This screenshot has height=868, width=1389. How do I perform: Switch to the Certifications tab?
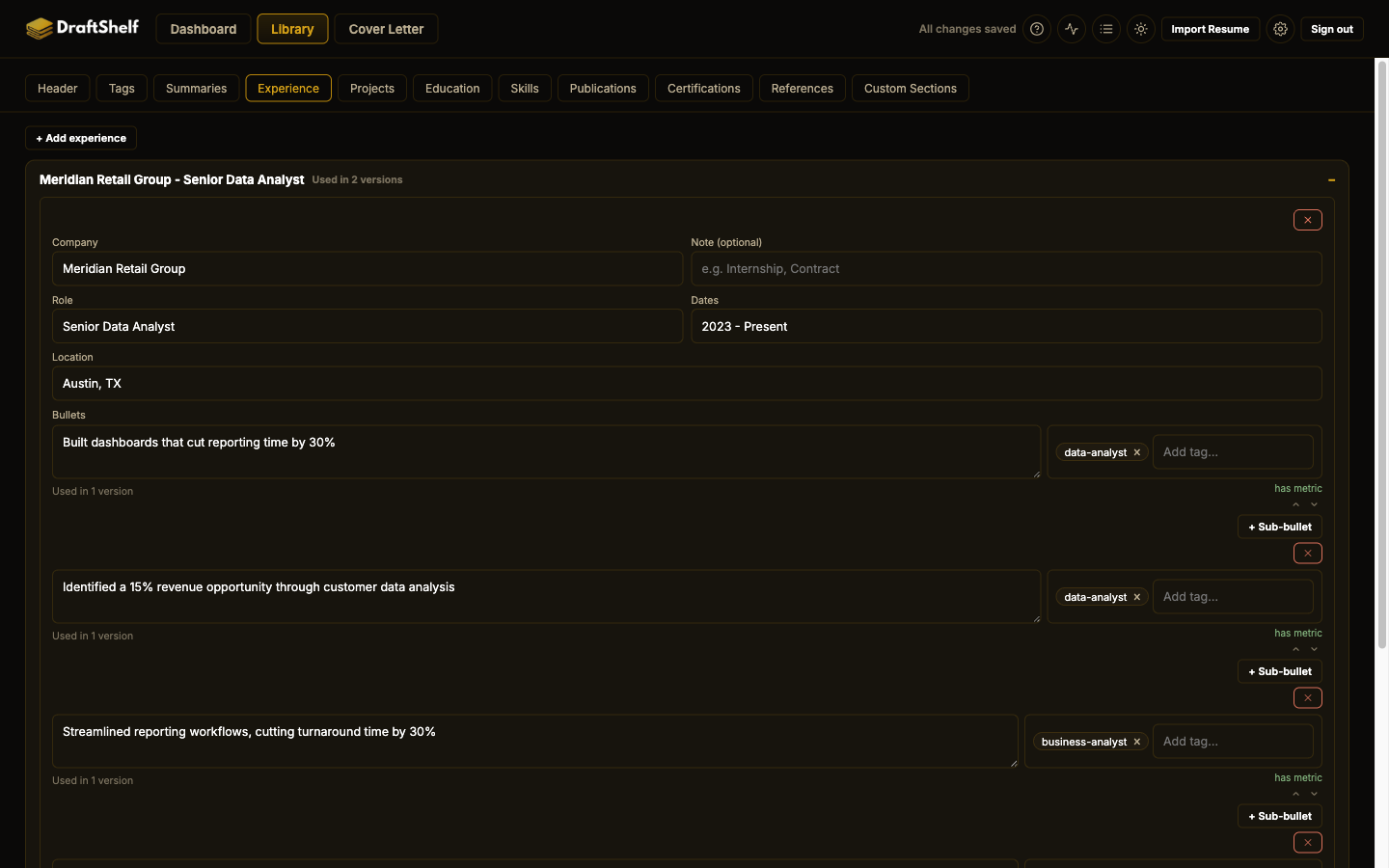[704, 88]
